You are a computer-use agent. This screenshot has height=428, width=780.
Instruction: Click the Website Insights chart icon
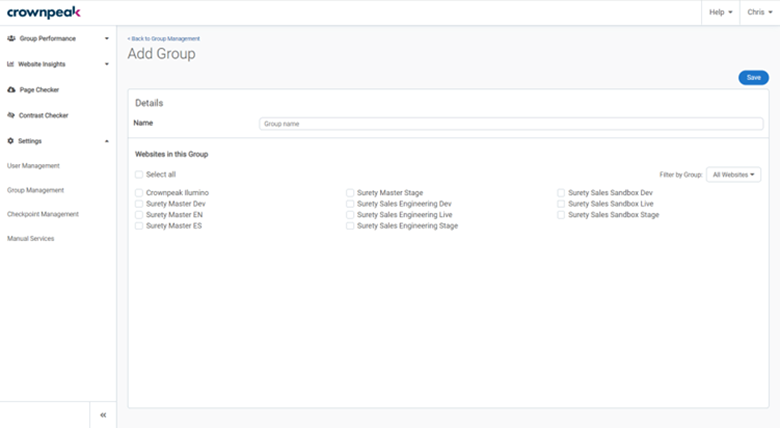pos(10,64)
